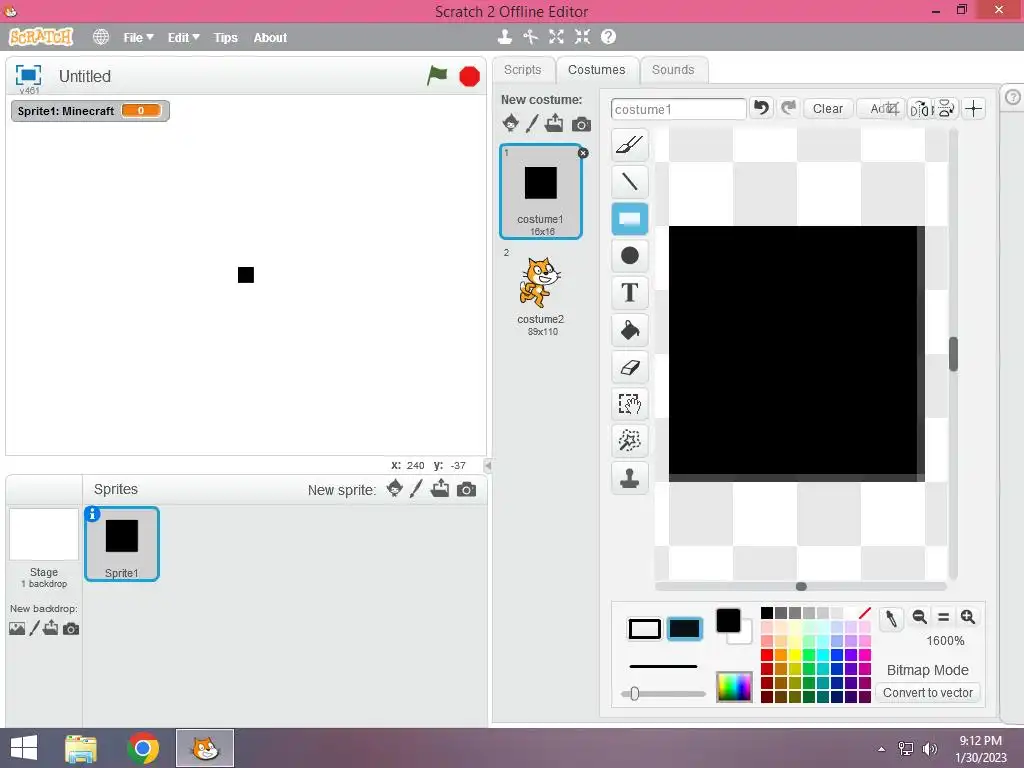Select the Remove background wand tool
Screen dimensions: 1024x768
point(630,441)
